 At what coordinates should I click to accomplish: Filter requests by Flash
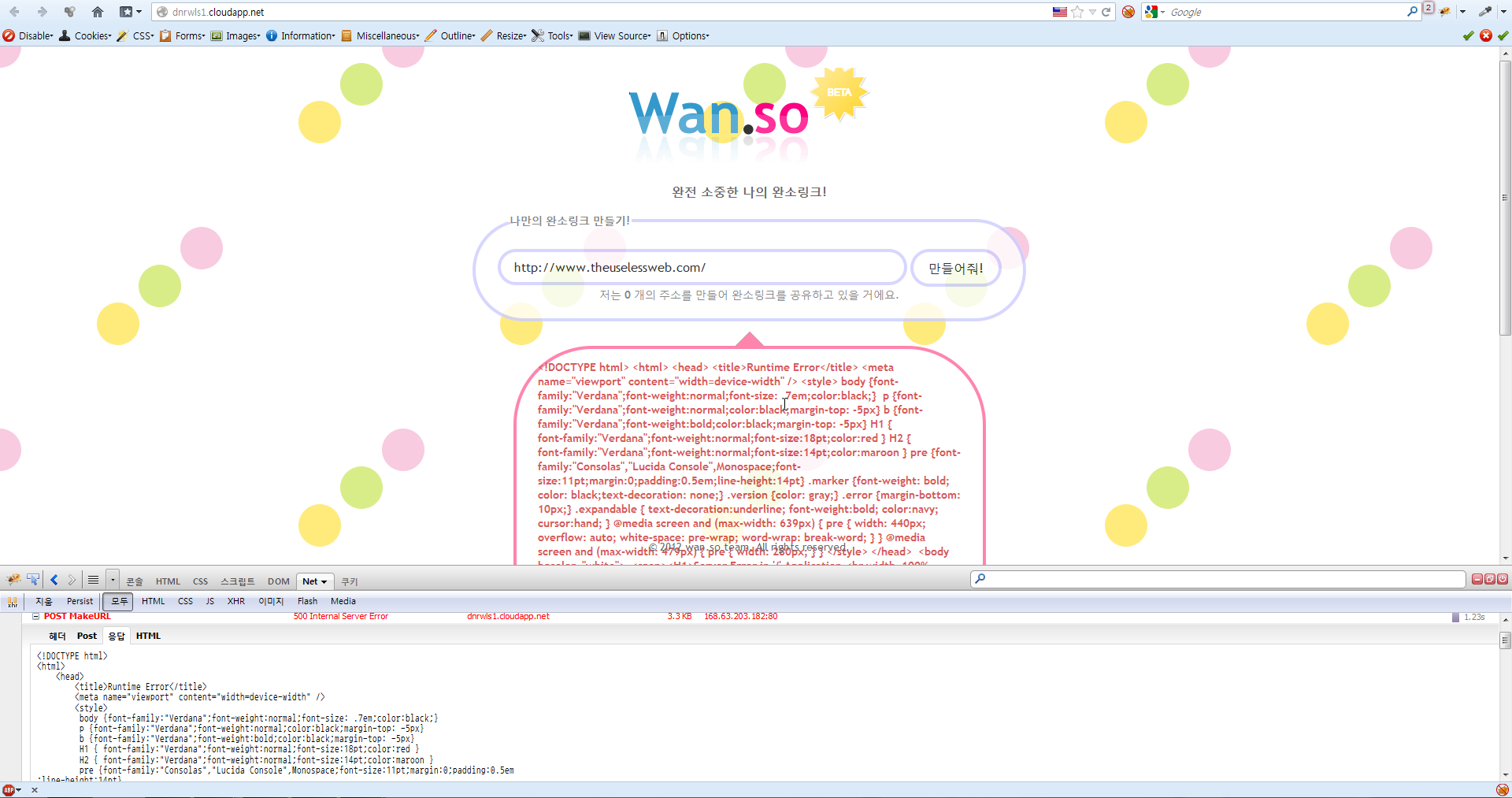click(308, 601)
